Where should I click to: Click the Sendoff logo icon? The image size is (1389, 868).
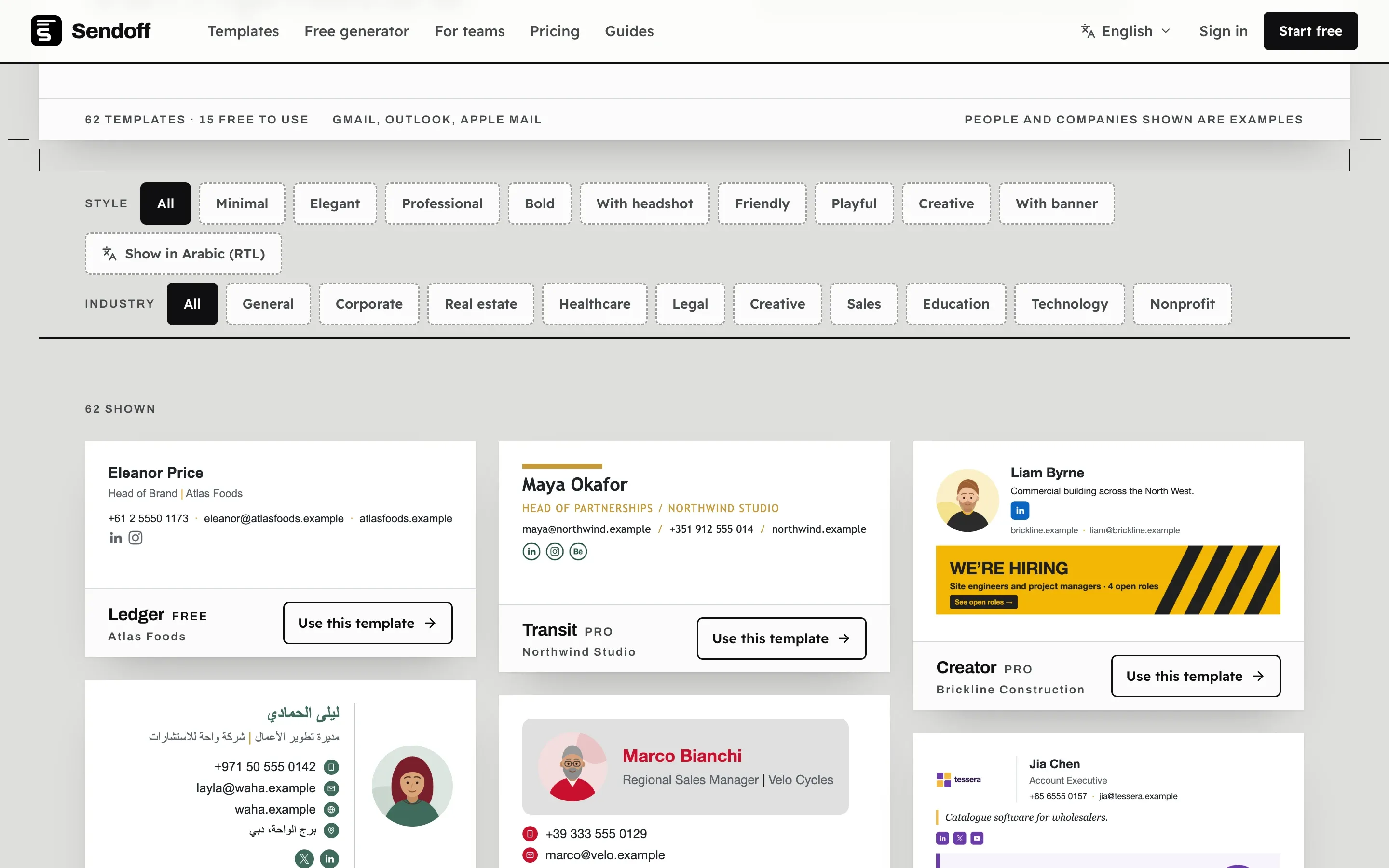tap(46, 31)
